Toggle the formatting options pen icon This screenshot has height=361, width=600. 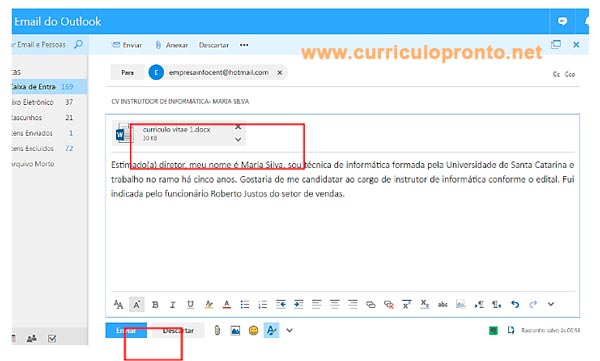pyautogui.click(x=271, y=330)
